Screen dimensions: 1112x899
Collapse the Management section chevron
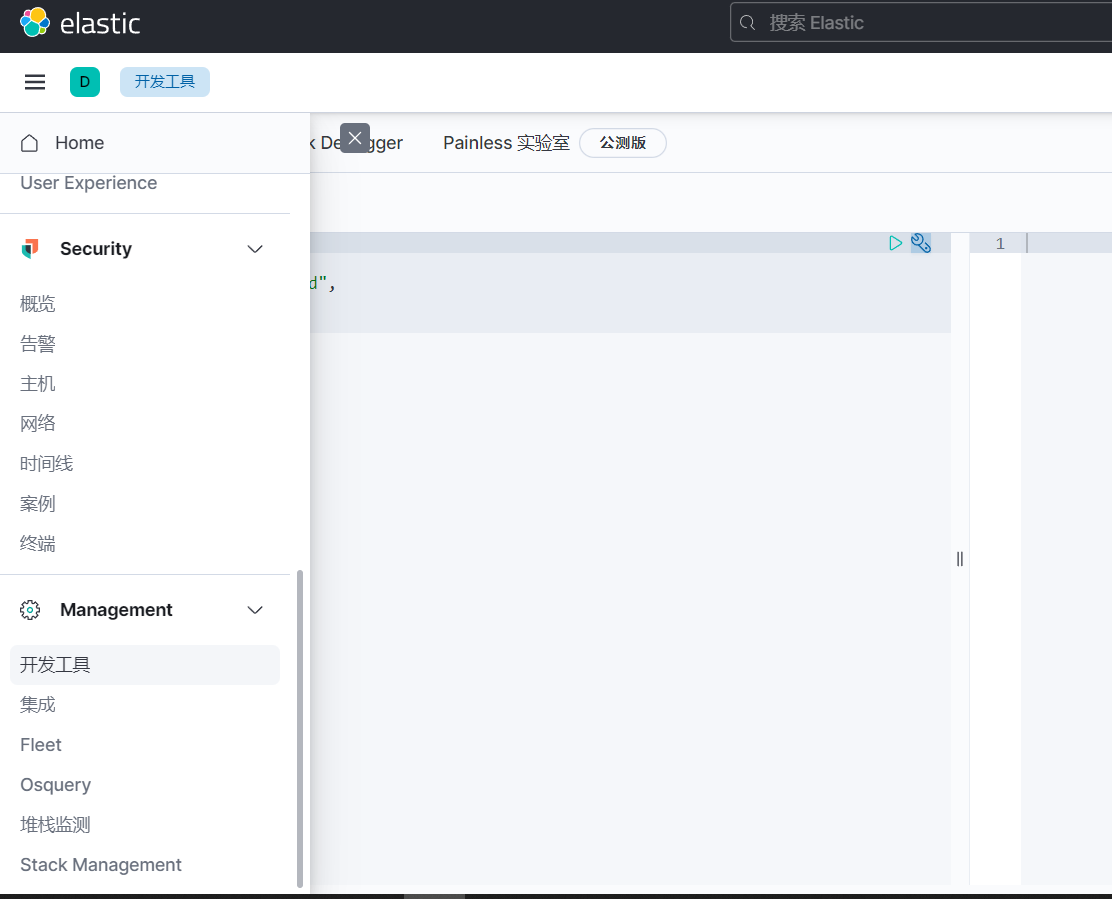[x=255, y=610]
